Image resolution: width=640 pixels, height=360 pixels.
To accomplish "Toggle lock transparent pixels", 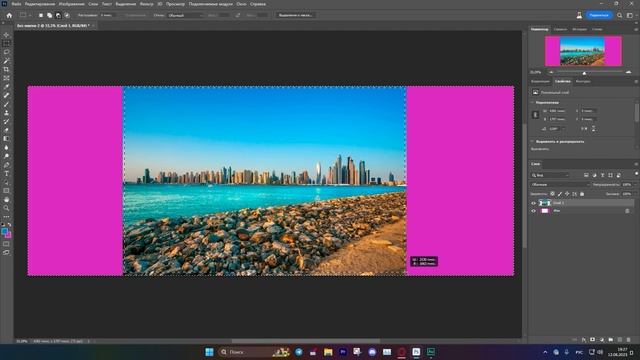I will click(x=552, y=194).
